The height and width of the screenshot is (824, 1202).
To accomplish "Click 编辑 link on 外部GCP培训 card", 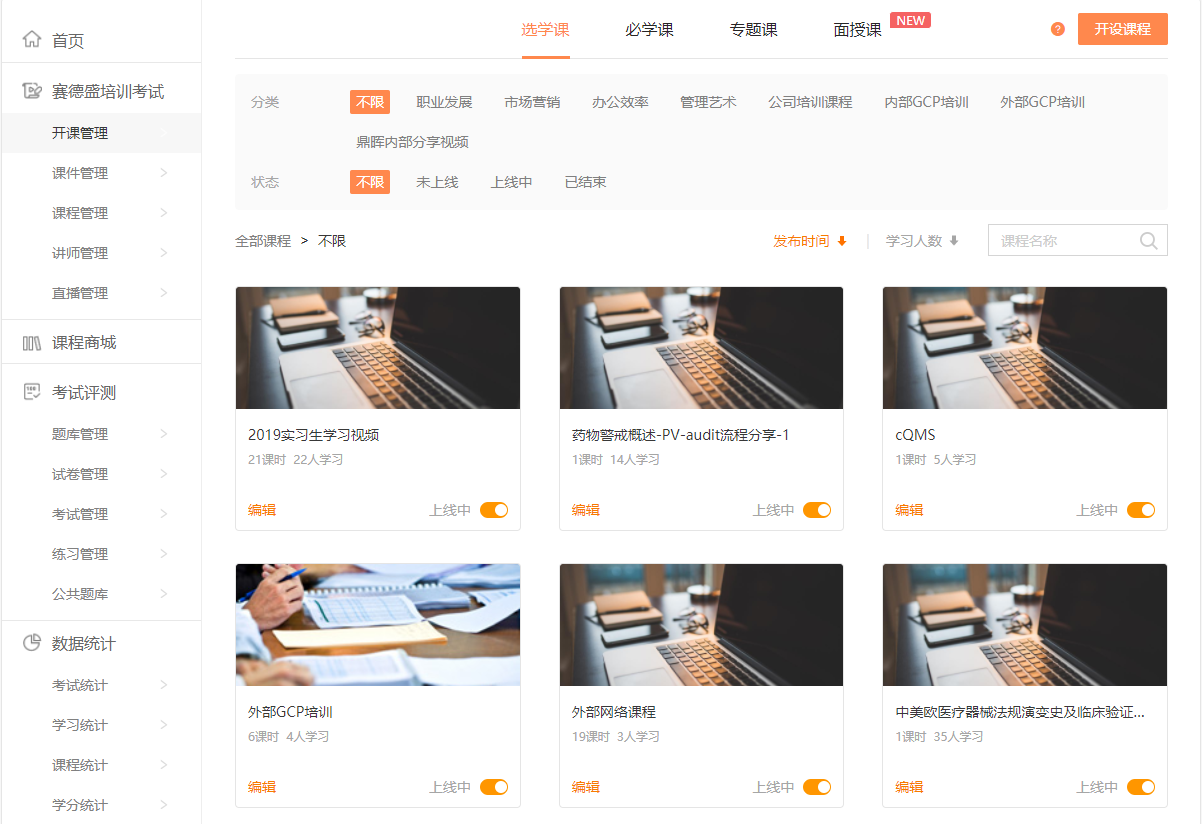I will [x=262, y=787].
